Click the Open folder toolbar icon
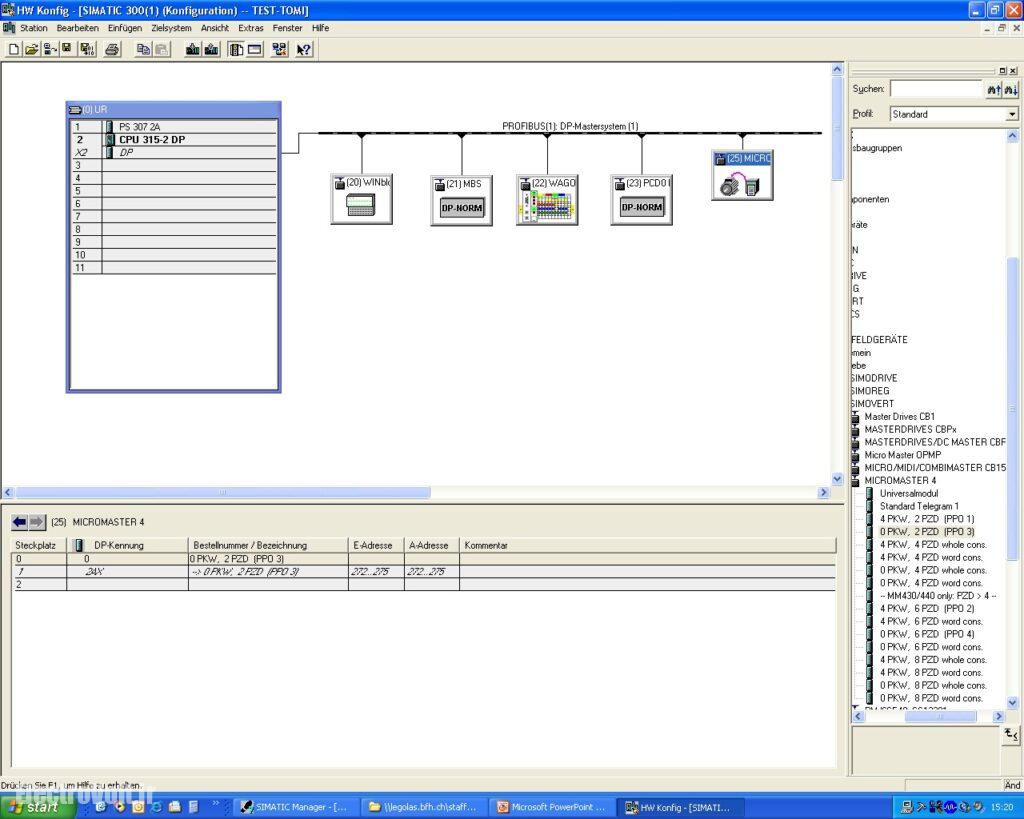Screen dimensions: 1024x819 31,49
